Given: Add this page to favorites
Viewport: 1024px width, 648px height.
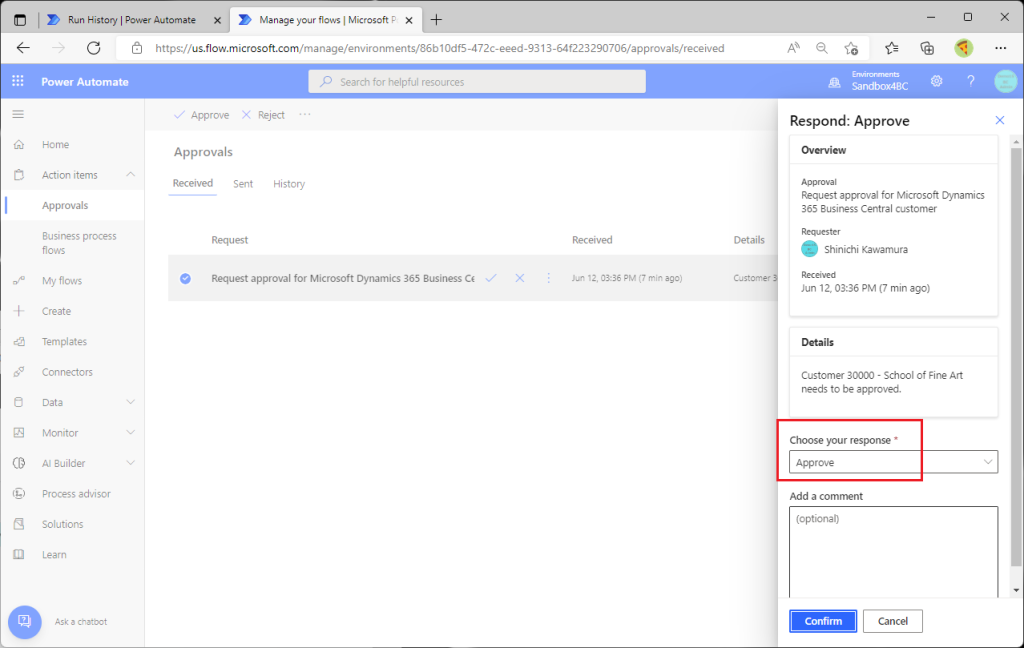Looking at the screenshot, I should [851, 48].
